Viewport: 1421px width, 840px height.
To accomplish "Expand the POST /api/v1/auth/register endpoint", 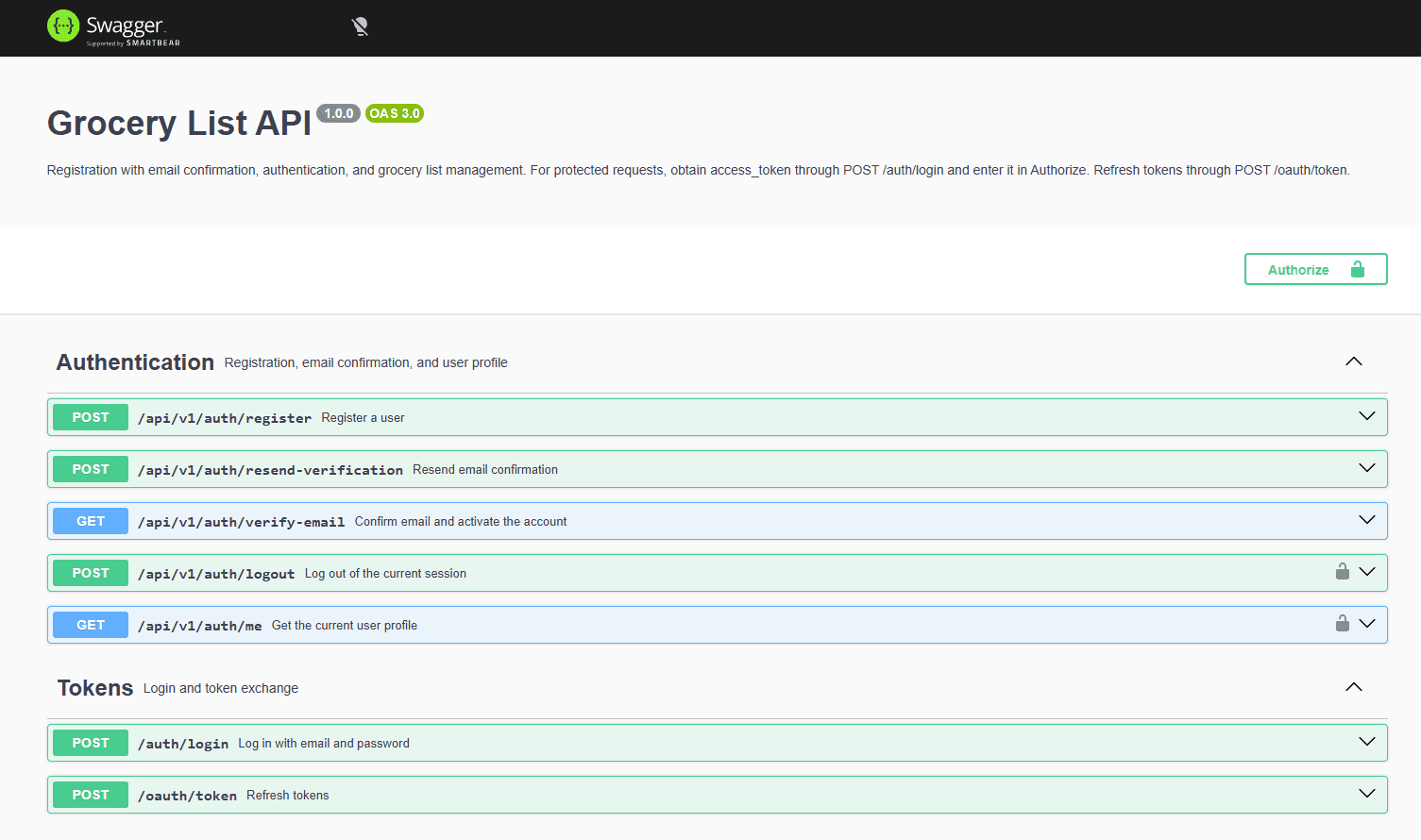I will pos(717,417).
